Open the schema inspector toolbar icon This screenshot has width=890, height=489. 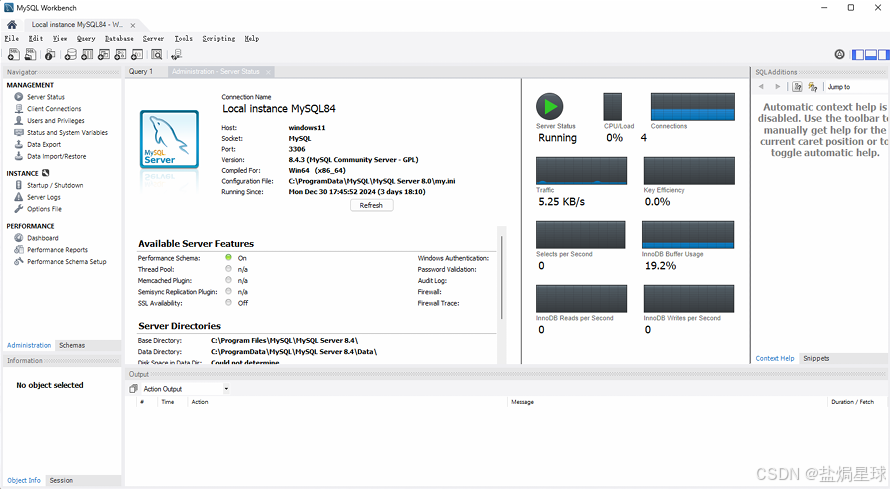(x=50, y=54)
